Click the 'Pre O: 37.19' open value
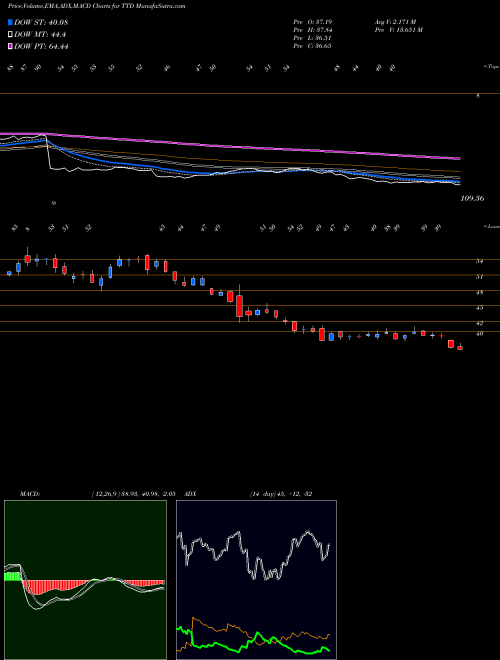Viewport: 500px width, 660px height. pyautogui.click(x=312, y=22)
